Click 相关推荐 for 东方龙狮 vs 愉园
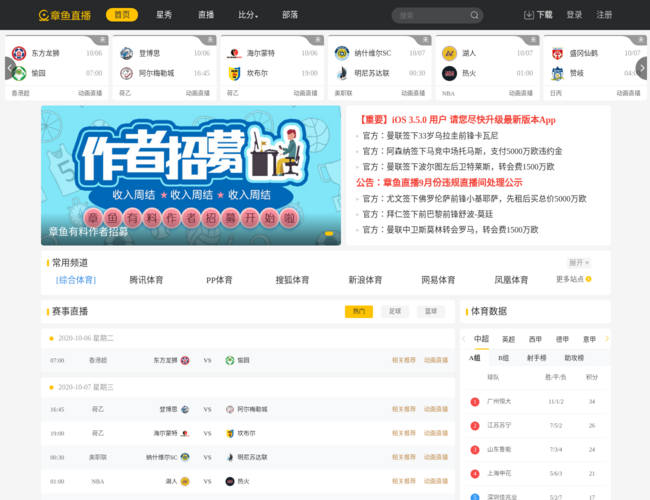The height and width of the screenshot is (500, 650). coord(404,360)
